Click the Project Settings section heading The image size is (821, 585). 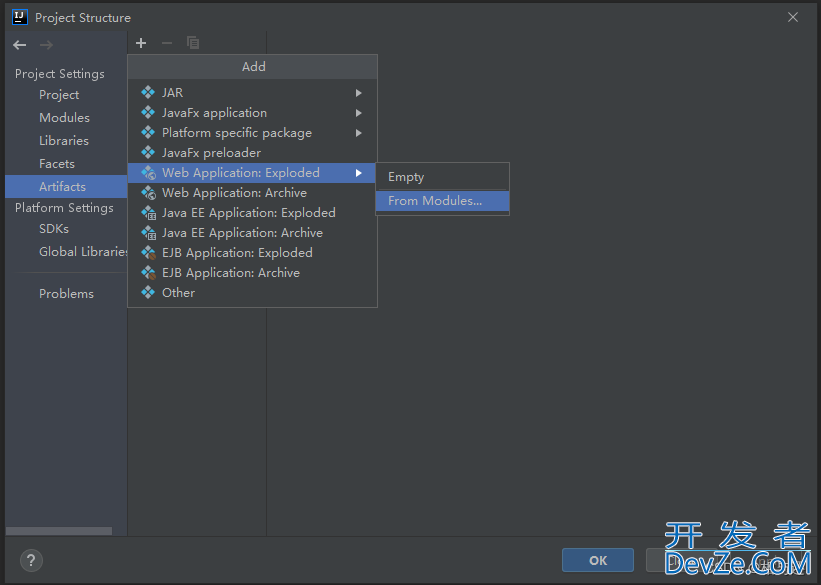click(60, 74)
